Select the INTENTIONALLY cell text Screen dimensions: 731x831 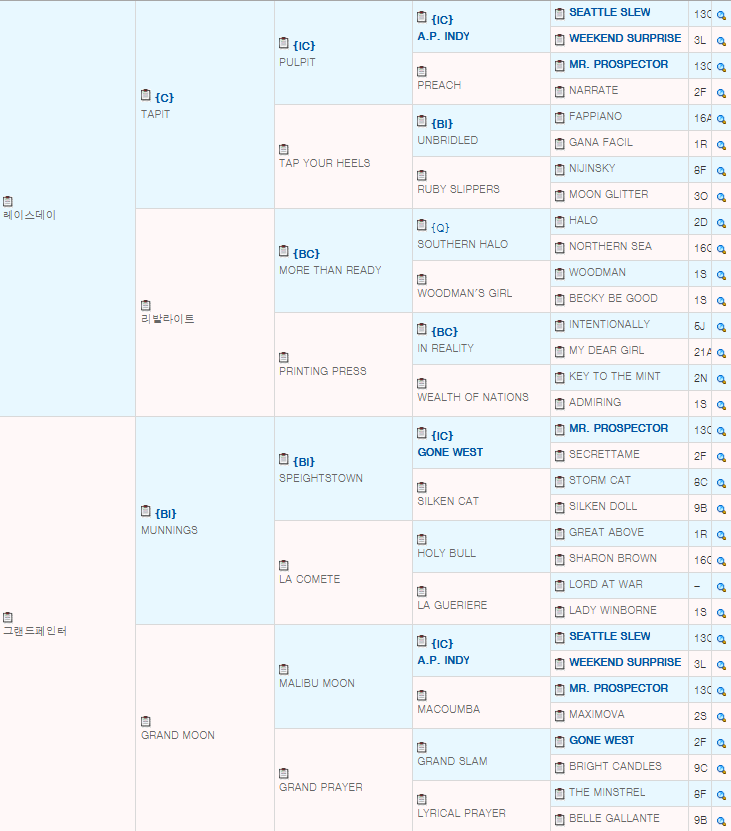[609, 324]
